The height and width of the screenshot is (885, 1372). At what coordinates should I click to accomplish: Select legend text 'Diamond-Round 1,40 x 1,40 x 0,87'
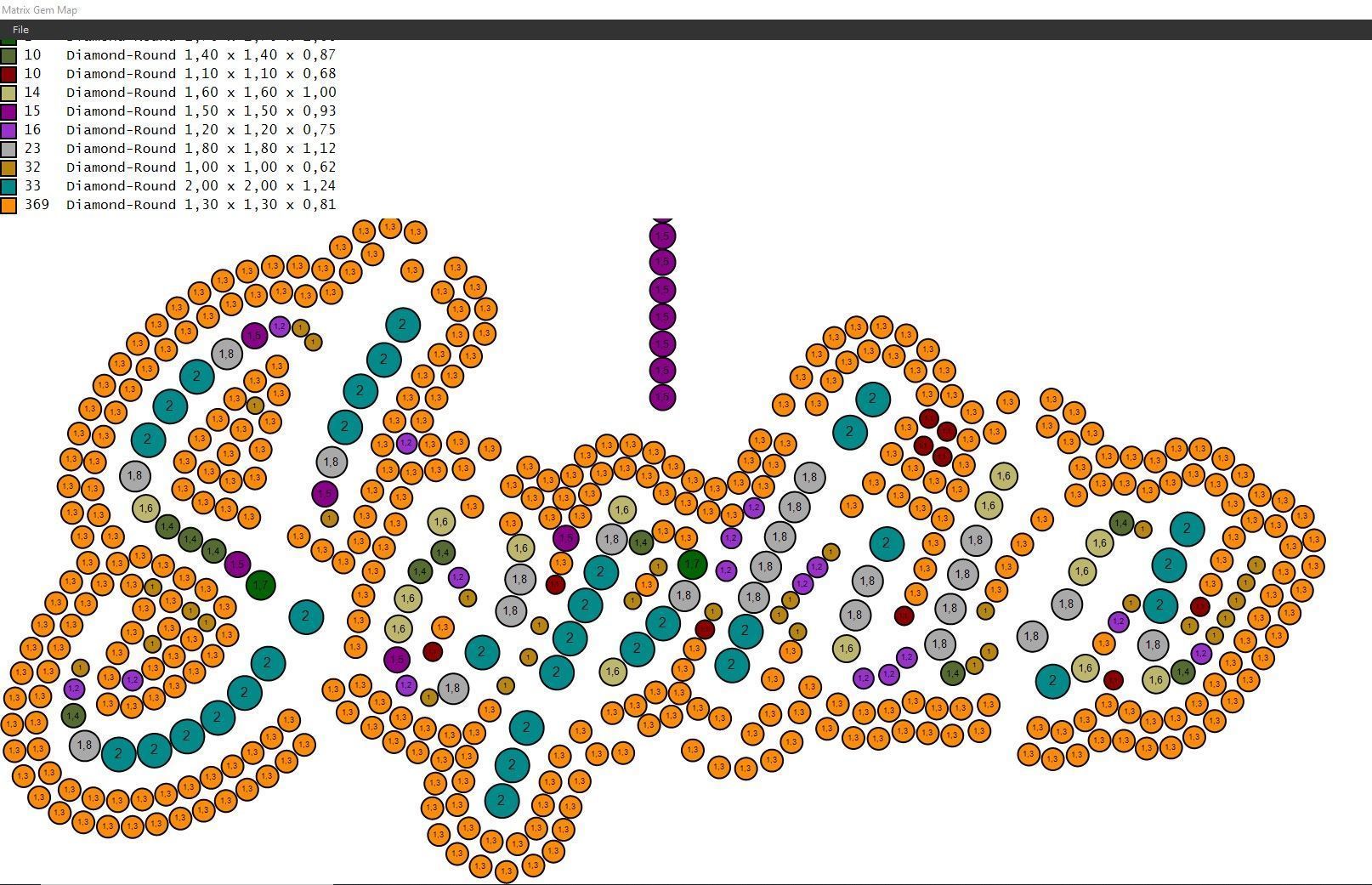201,55
